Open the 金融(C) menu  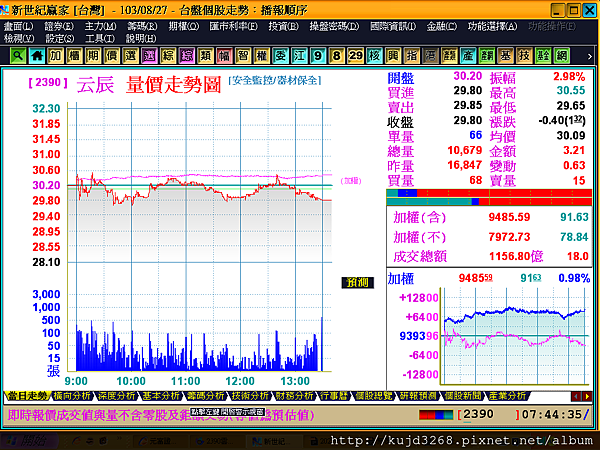[x=442, y=26]
